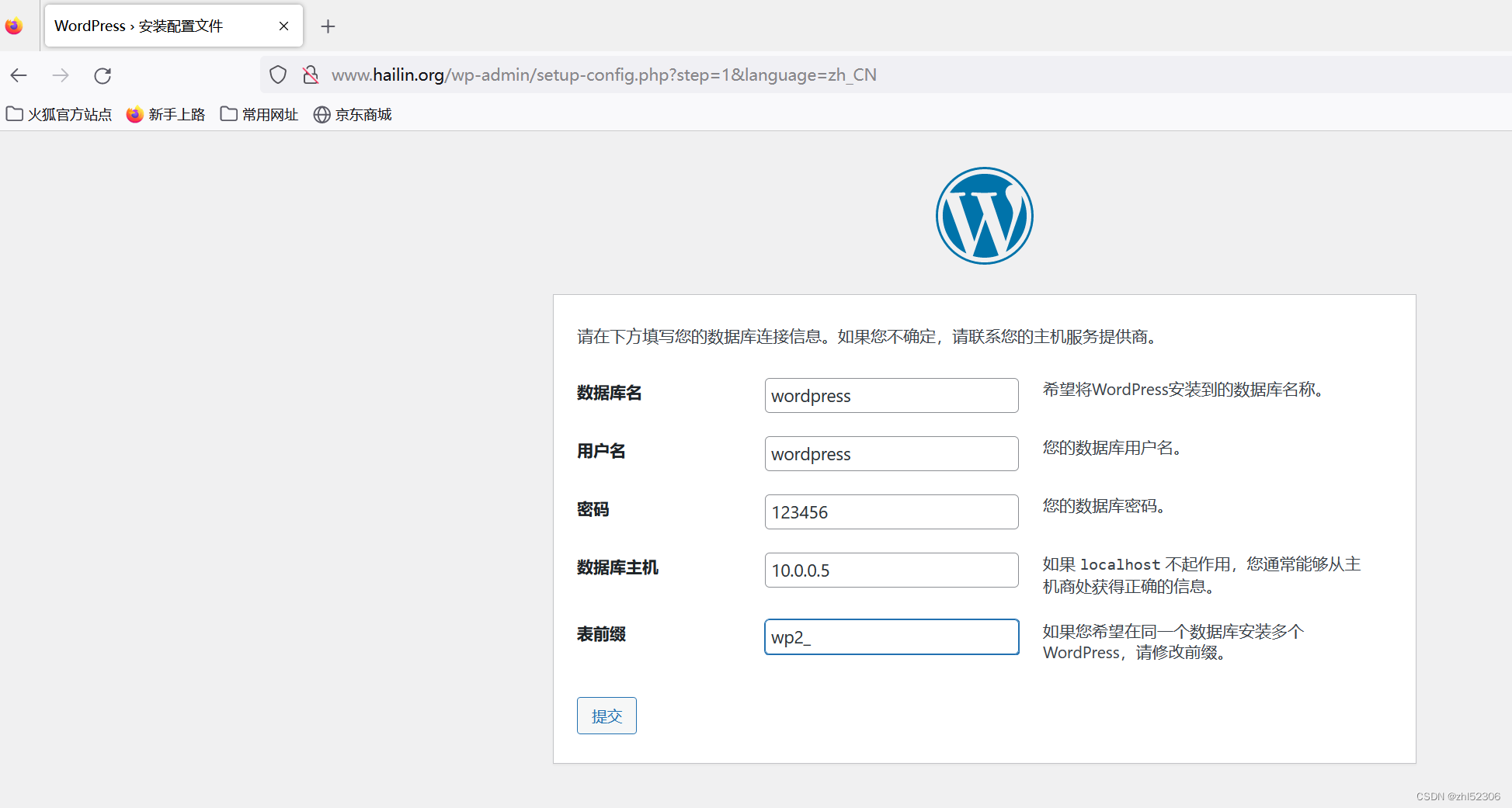This screenshot has width=1512, height=808.
Task: Click the 表前缀 label
Action: [x=601, y=635]
